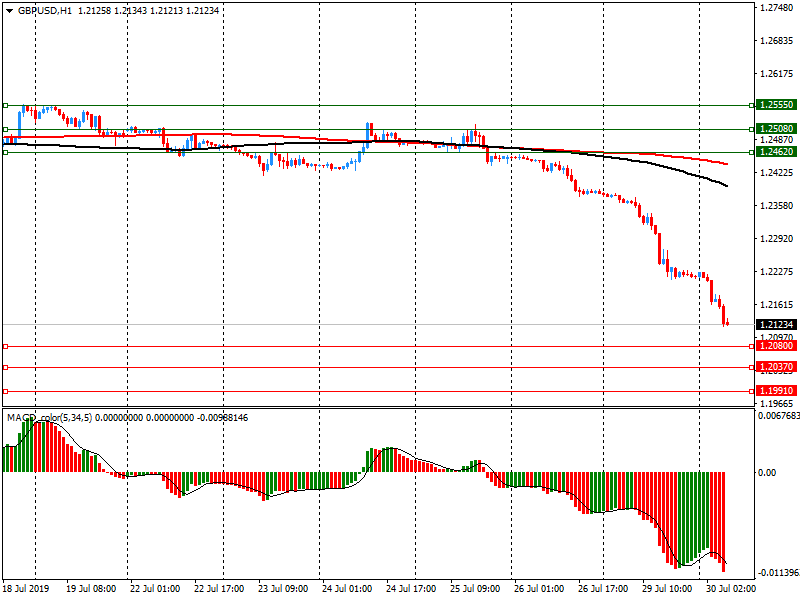This screenshot has height=600, width=800.
Task: Grab the left handle of the 1.20370 line
Action: (6, 367)
